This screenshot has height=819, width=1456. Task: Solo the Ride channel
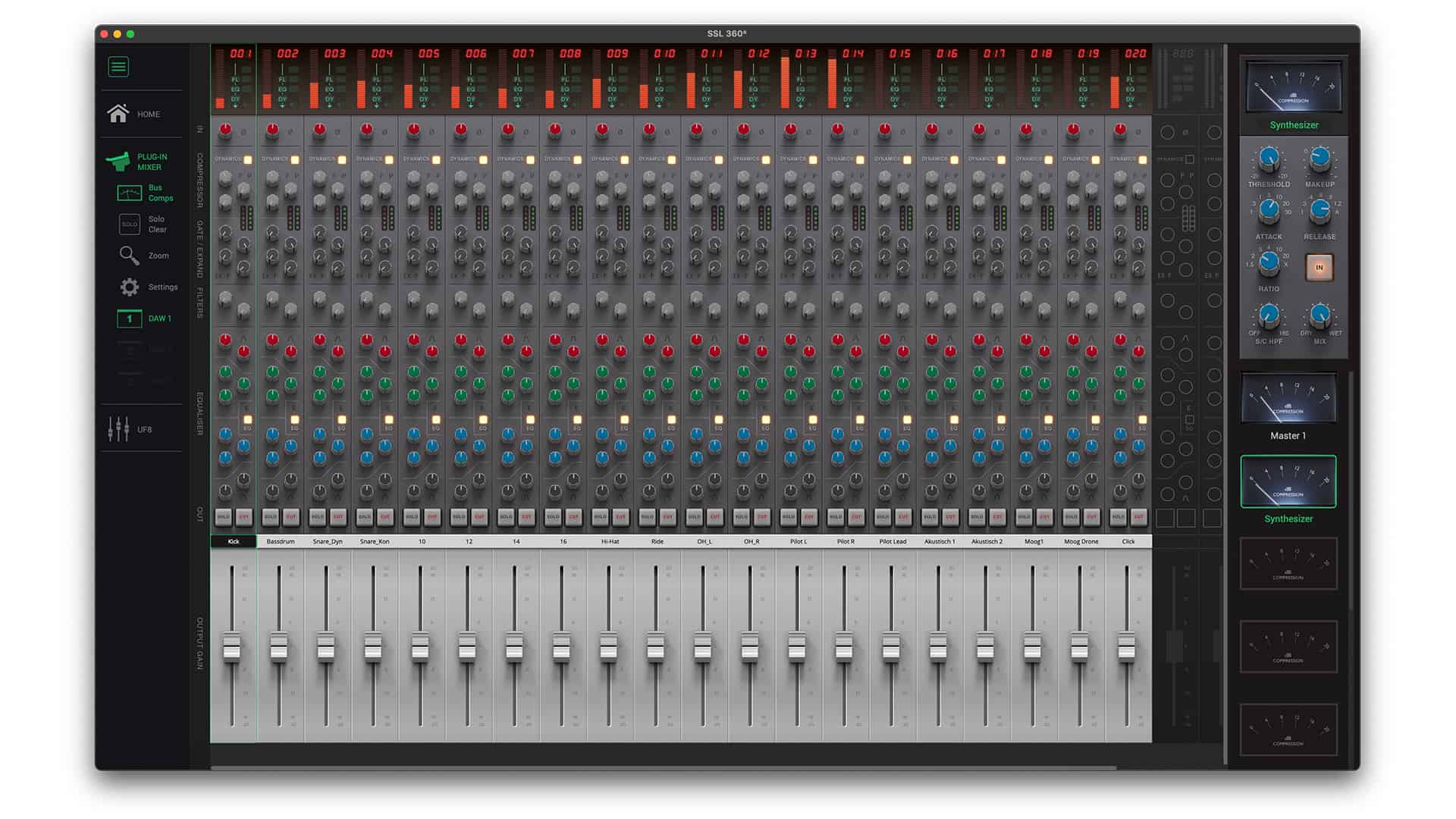coord(647,516)
